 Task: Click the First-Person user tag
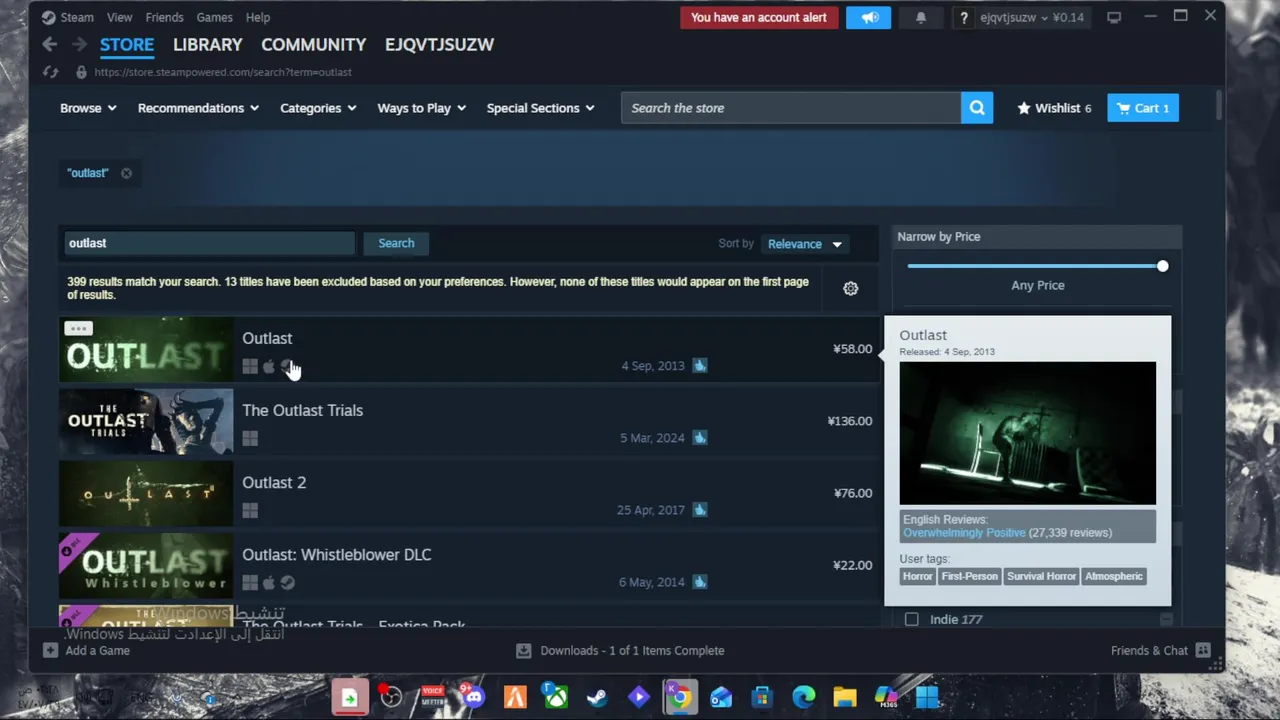[x=969, y=576]
